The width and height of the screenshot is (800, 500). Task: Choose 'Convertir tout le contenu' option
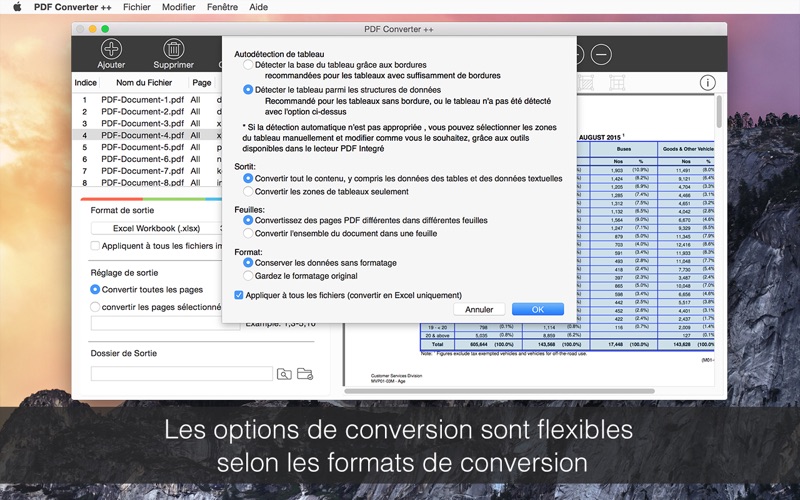(248, 179)
